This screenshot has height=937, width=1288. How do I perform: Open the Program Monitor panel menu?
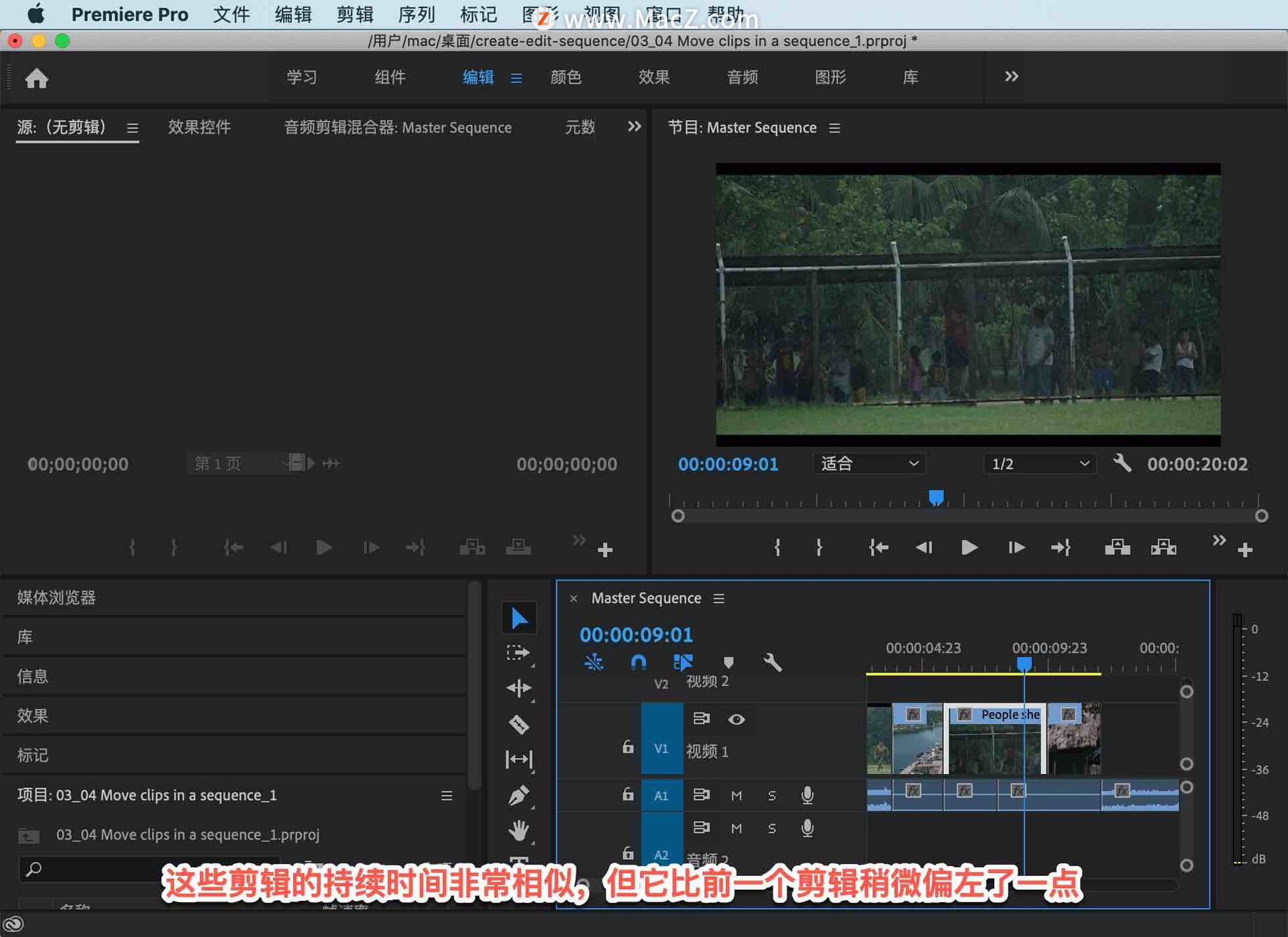coord(834,128)
